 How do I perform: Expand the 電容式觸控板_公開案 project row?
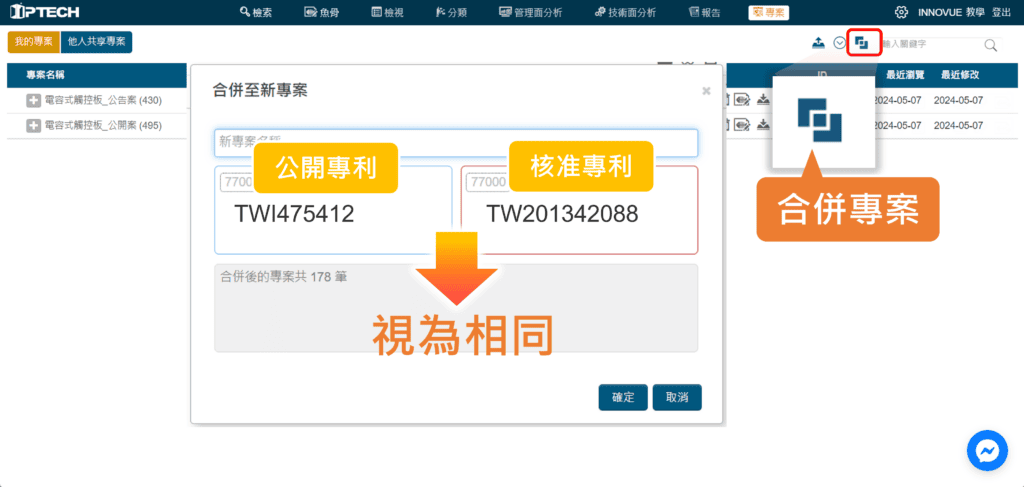tap(33, 126)
